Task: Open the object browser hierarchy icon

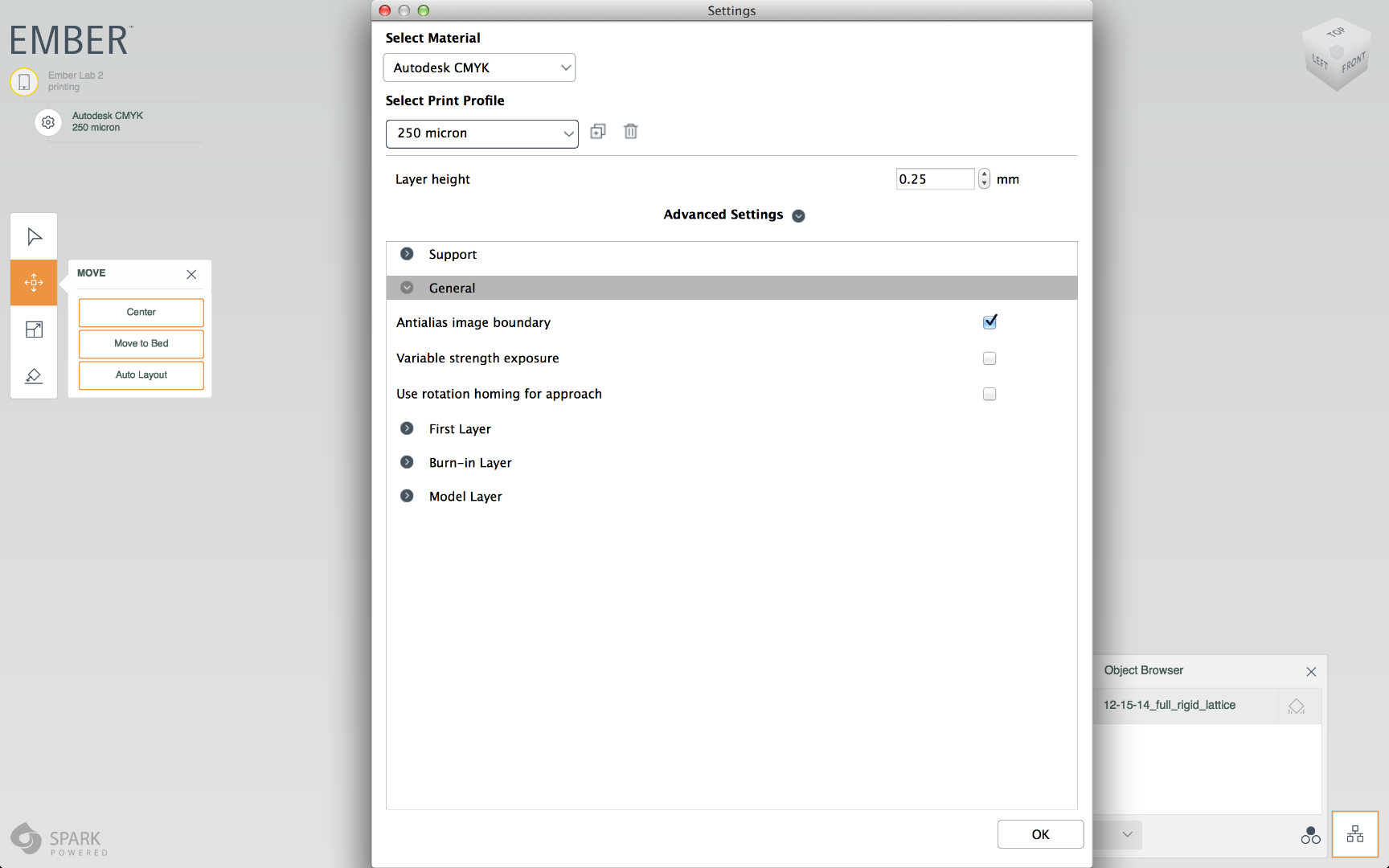Action: (1355, 834)
